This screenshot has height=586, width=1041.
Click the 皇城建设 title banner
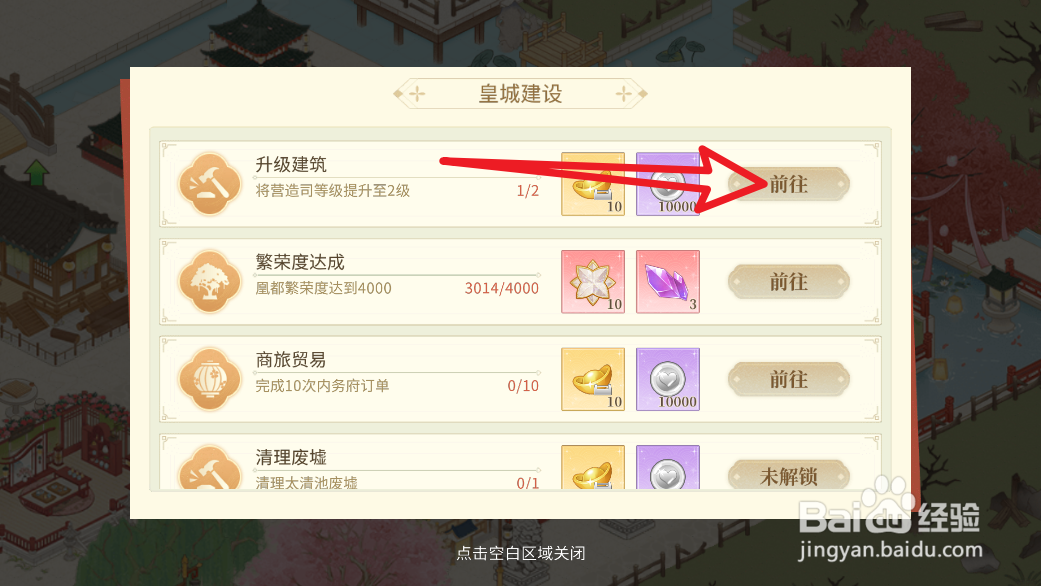520,94
